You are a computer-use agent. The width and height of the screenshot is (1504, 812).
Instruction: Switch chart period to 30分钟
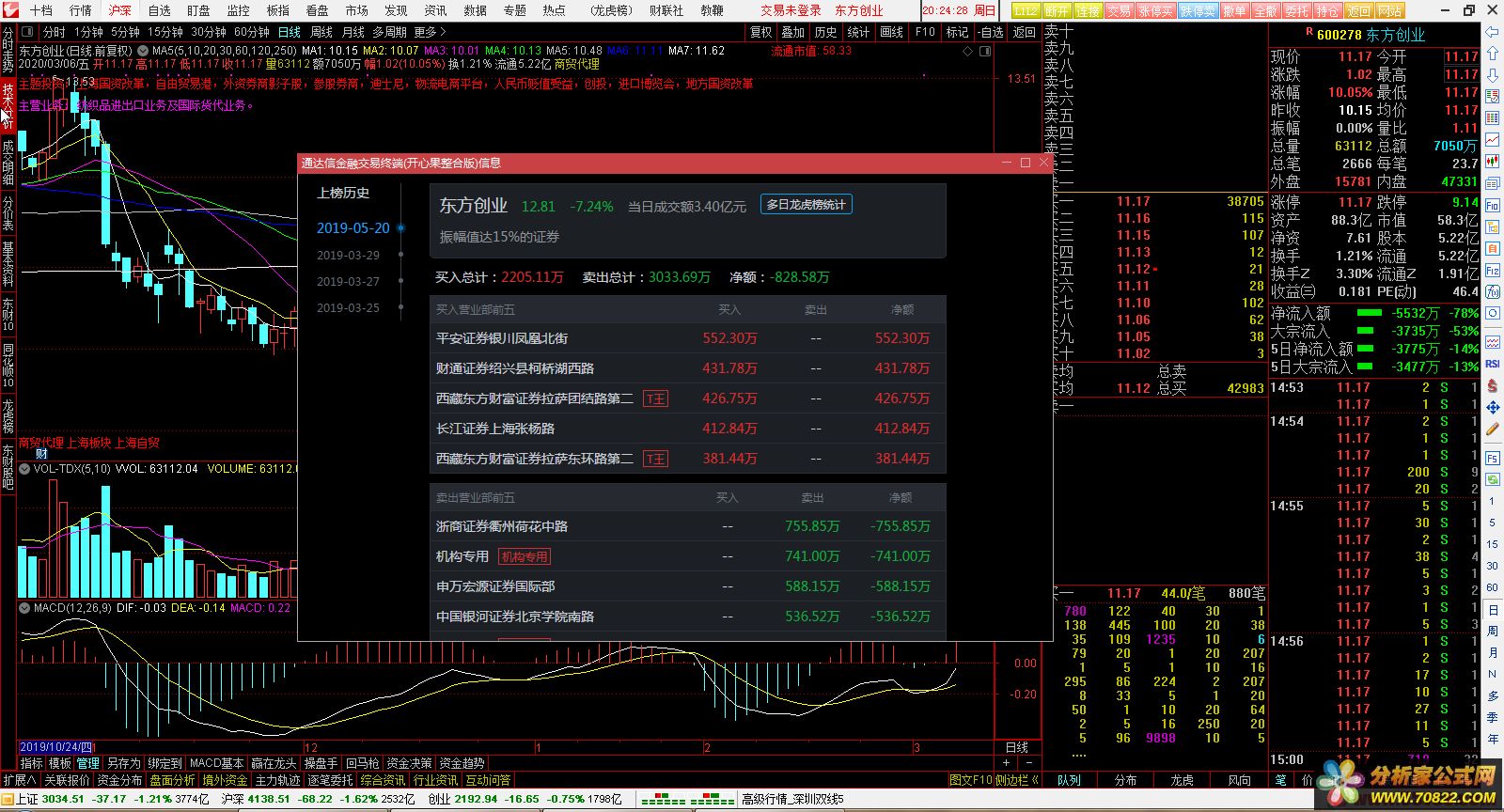coord(209,32)
